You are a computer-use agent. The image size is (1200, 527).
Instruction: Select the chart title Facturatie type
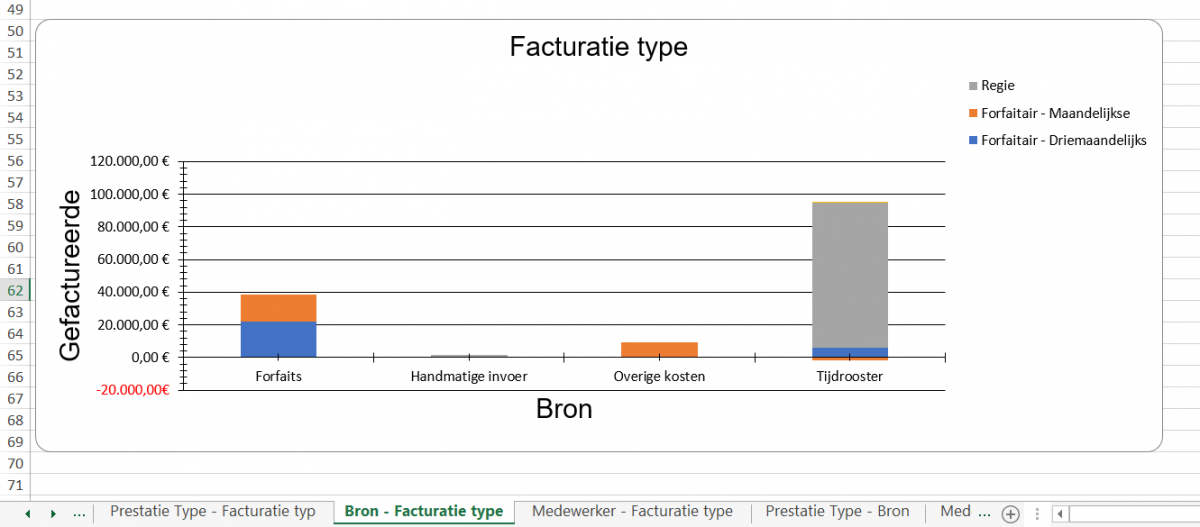(x=598, y=47)
